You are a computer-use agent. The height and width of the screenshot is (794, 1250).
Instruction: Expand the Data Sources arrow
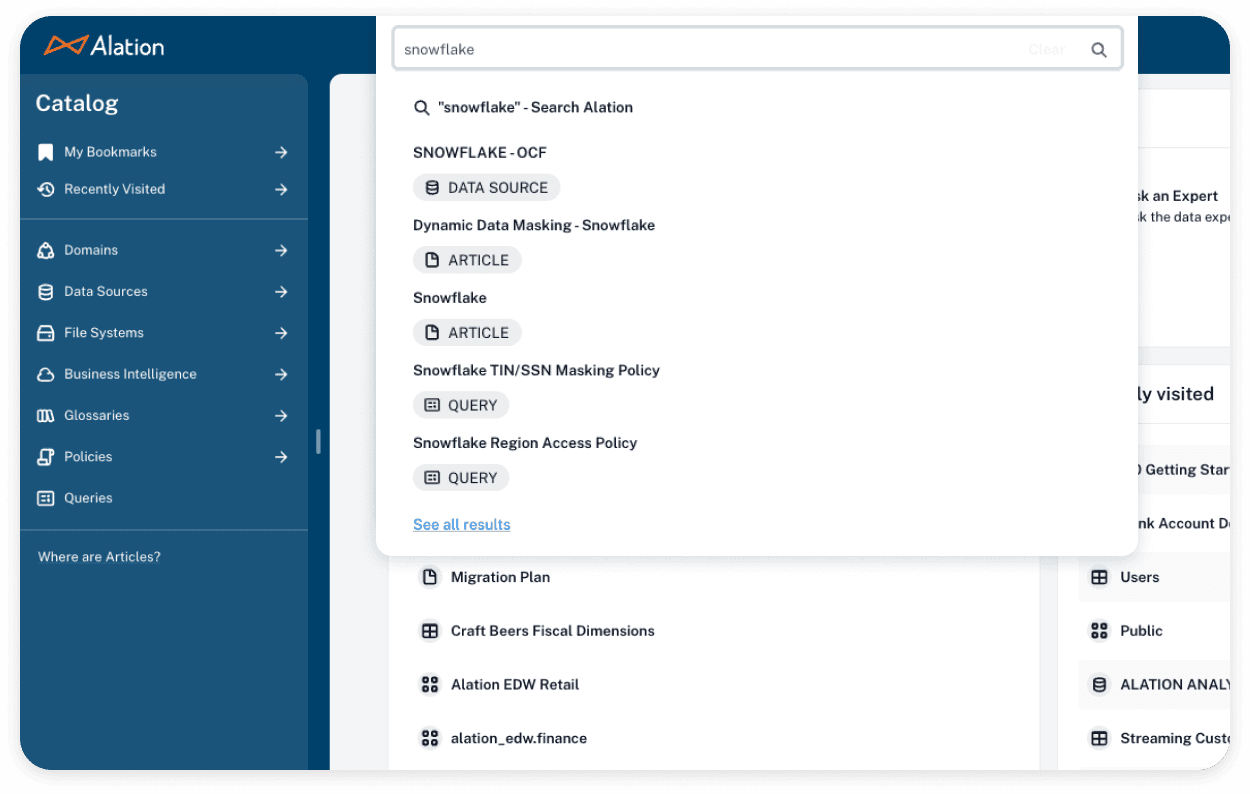[x=281, y=292]
